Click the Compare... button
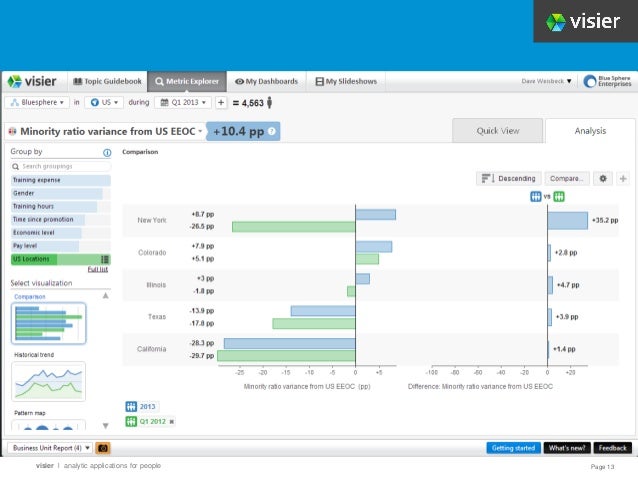Image resolution: width=638 pixels, height=479 pixels. [x=566, y=179]
